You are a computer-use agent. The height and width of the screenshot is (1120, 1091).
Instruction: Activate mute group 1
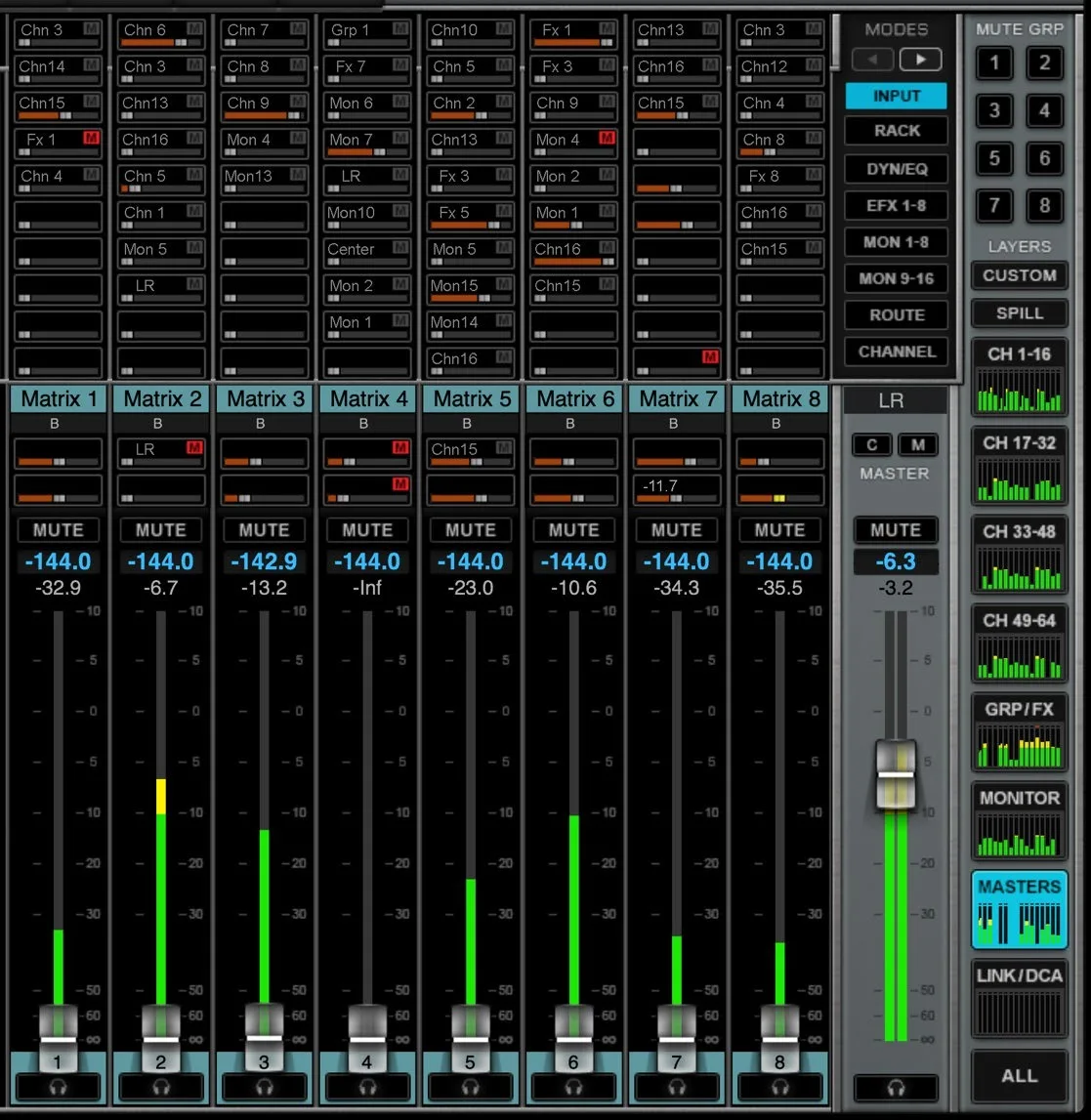(x=994, y=62)
